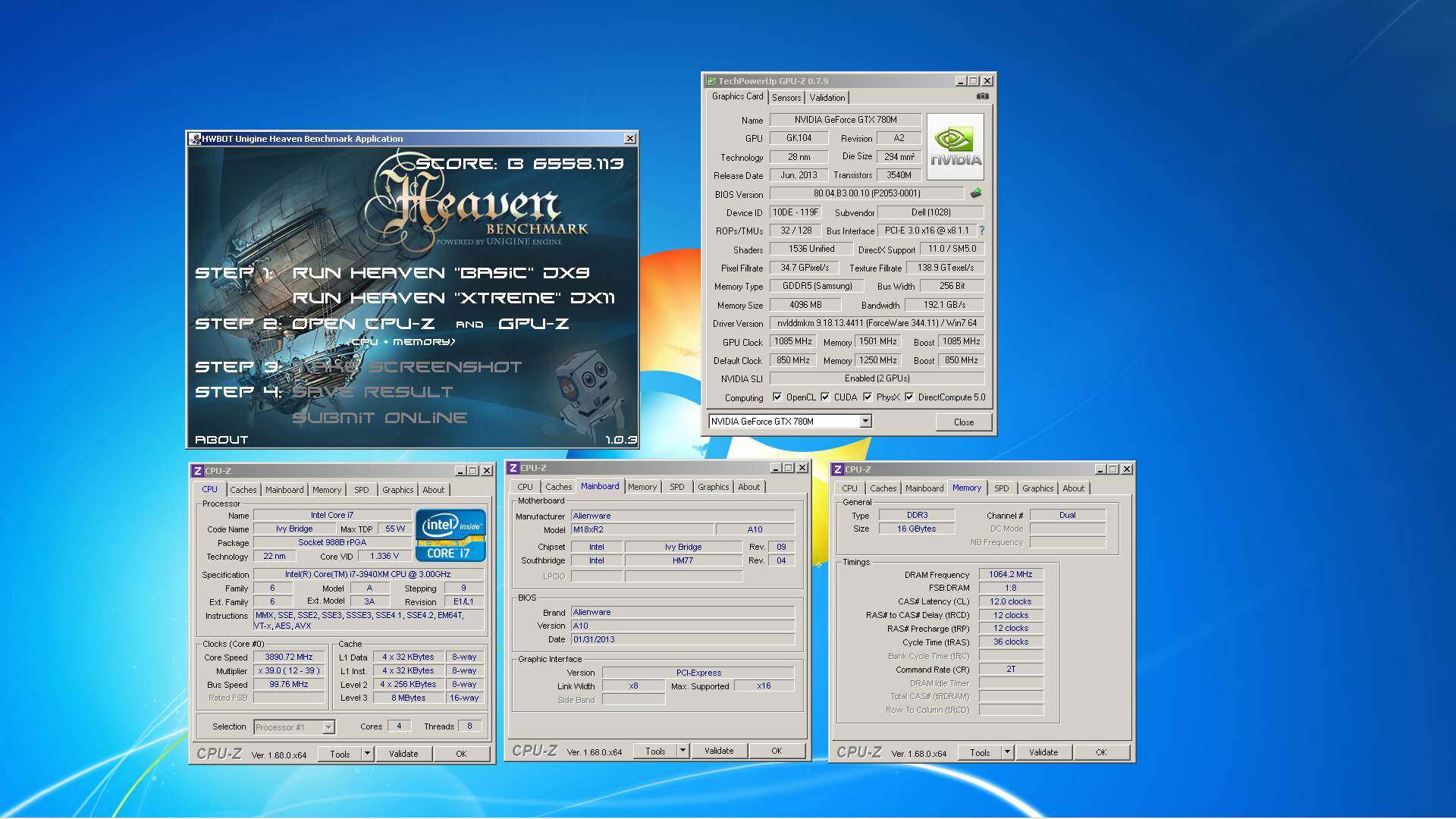Open About in HWBOT Heaven app
Viewport: 1456px width, 819px height.
(x=221, y=440)
